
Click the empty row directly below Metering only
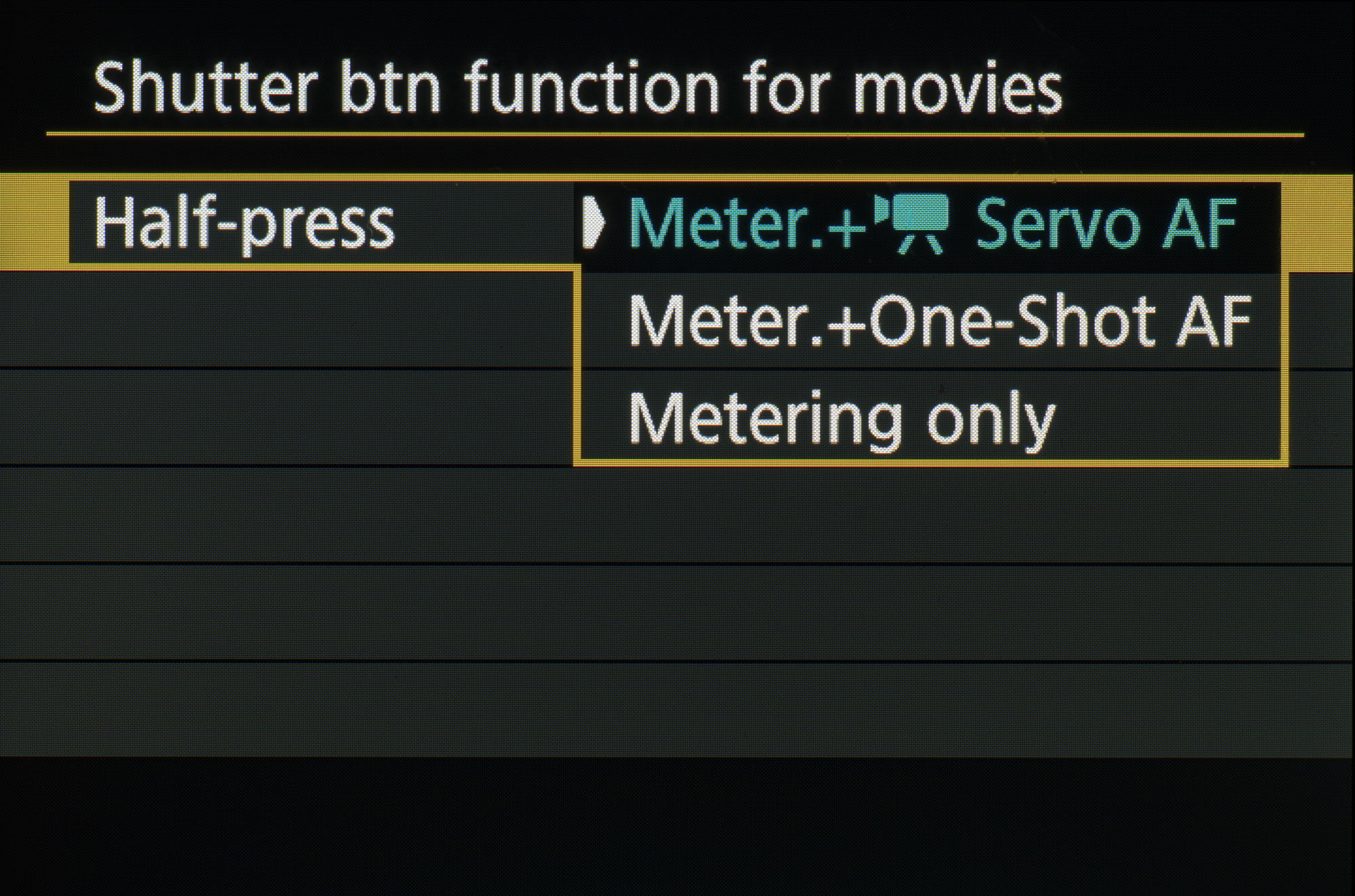click(677, 515)
